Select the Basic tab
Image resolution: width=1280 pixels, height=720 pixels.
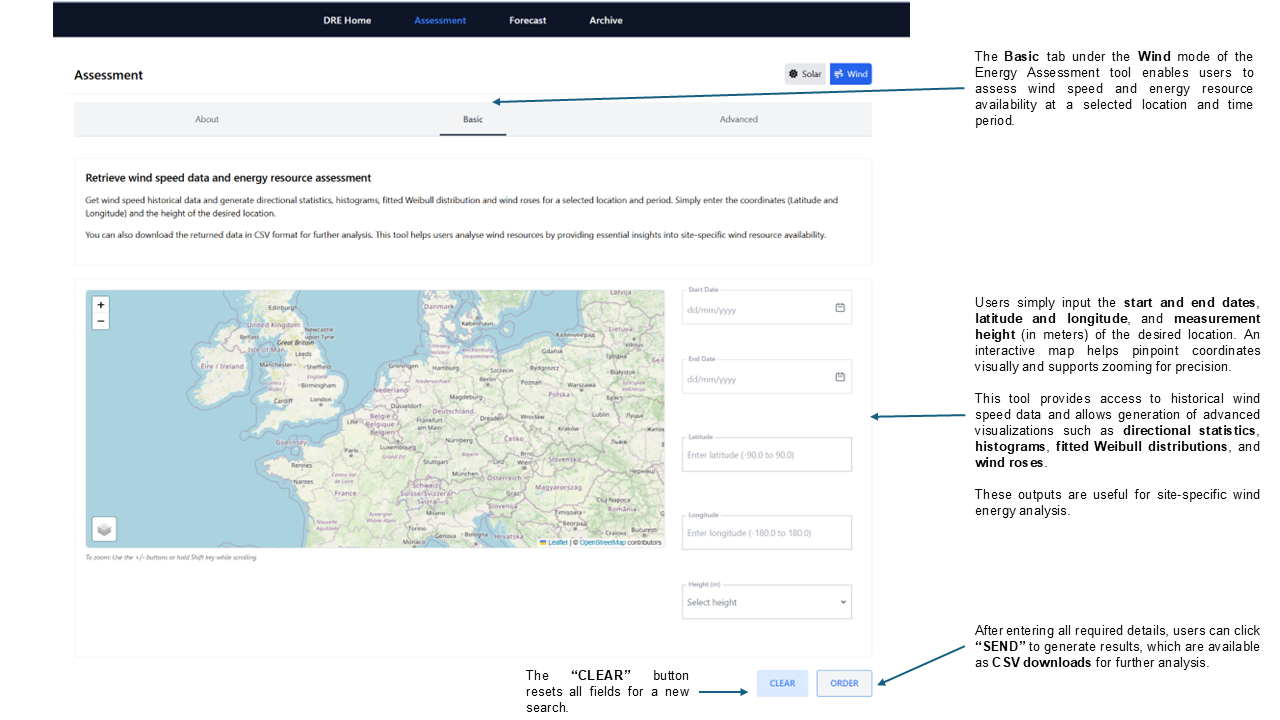(472, 119)
